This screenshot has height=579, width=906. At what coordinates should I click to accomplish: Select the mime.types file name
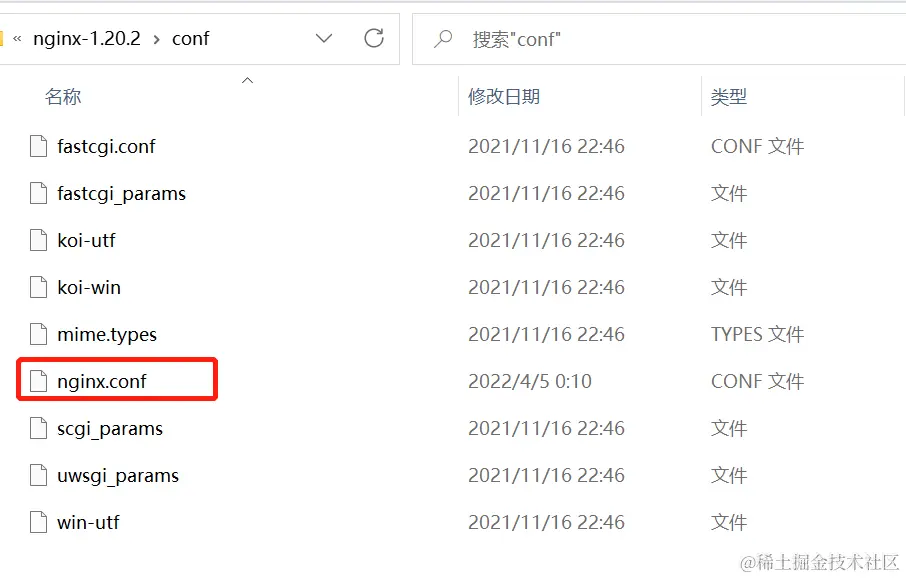(x=107, y=335)
